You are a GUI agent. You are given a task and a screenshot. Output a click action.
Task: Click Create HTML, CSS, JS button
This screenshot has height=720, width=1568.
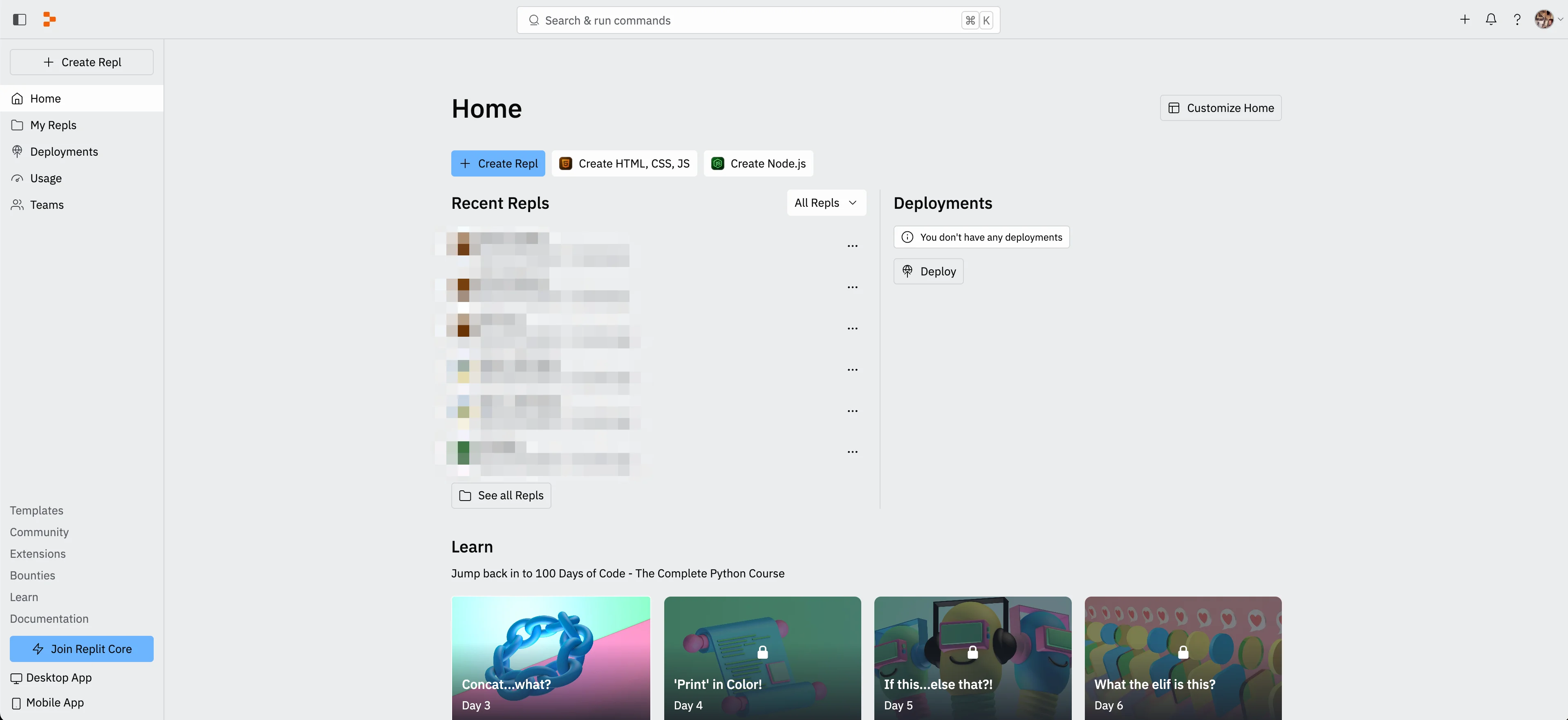624,163
